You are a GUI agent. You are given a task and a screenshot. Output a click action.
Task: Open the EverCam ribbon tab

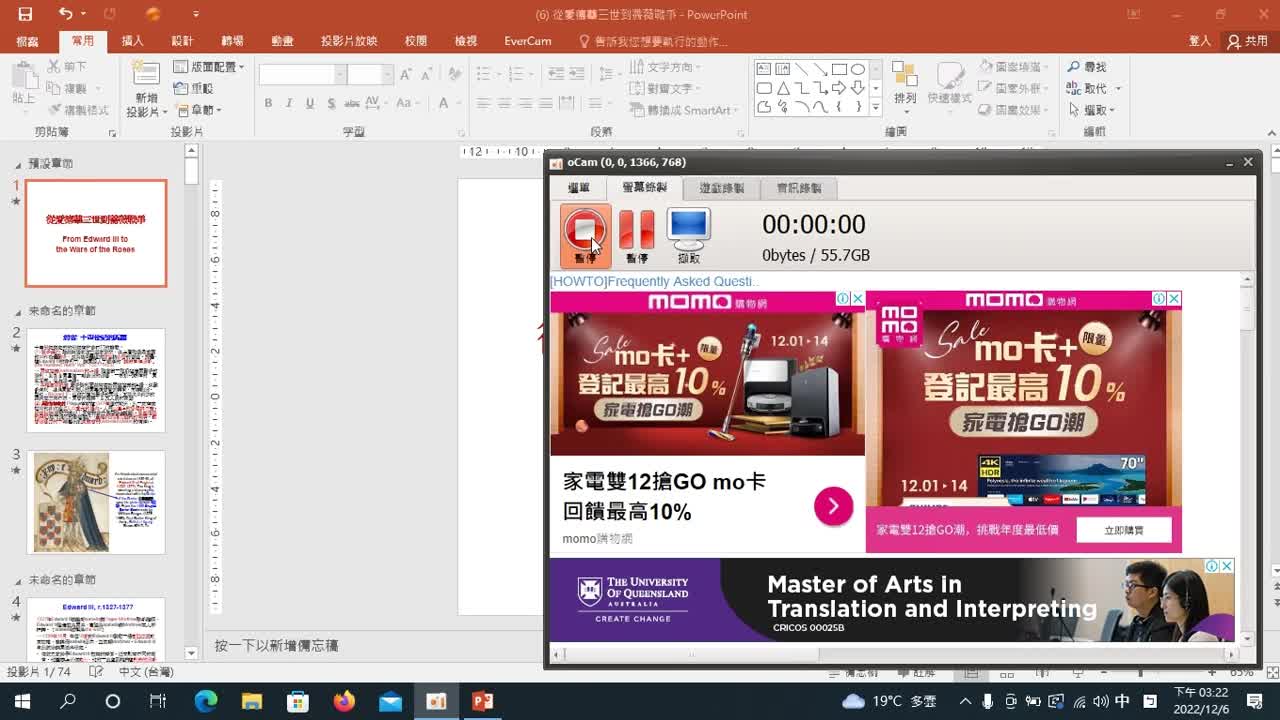point(527,41)
